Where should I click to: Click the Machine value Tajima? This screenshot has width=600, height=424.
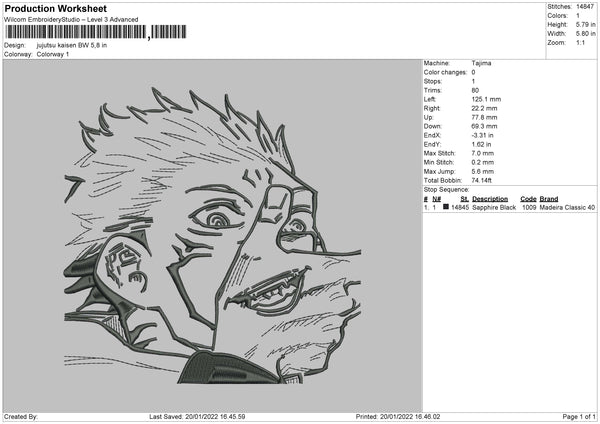[481, 63]
